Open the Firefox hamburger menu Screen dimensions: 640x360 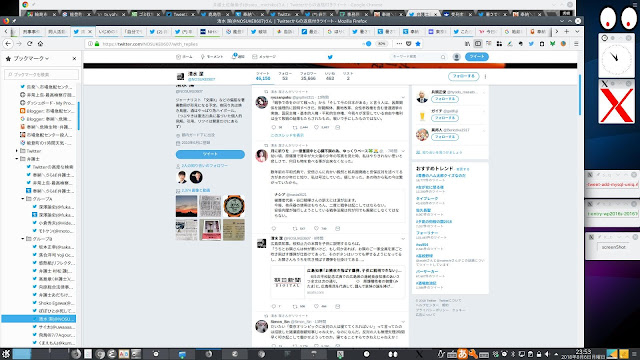point(576,44)
